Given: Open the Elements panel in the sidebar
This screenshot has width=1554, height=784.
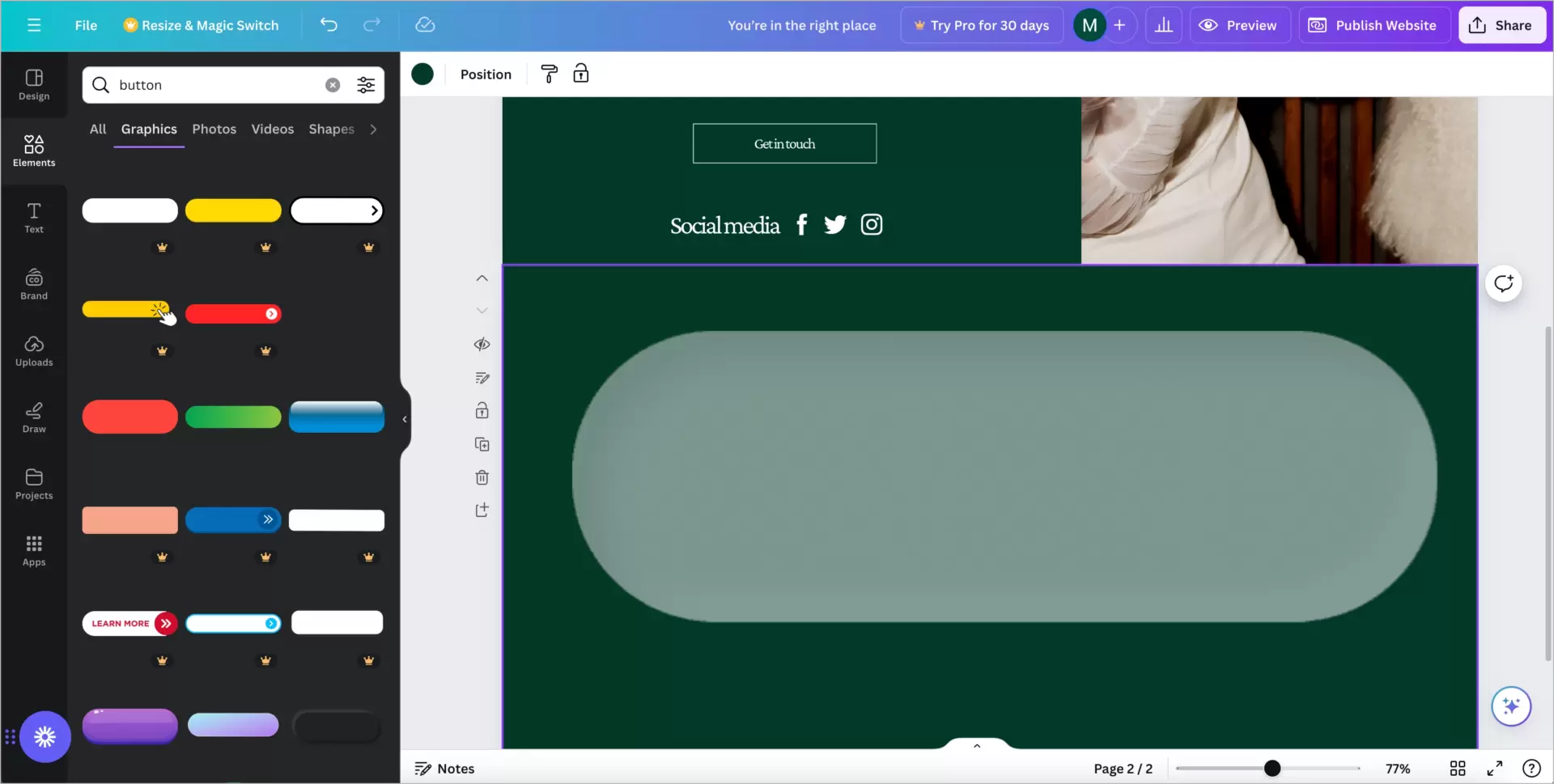Looking at the screenshot, I should [x=33, y=150].
